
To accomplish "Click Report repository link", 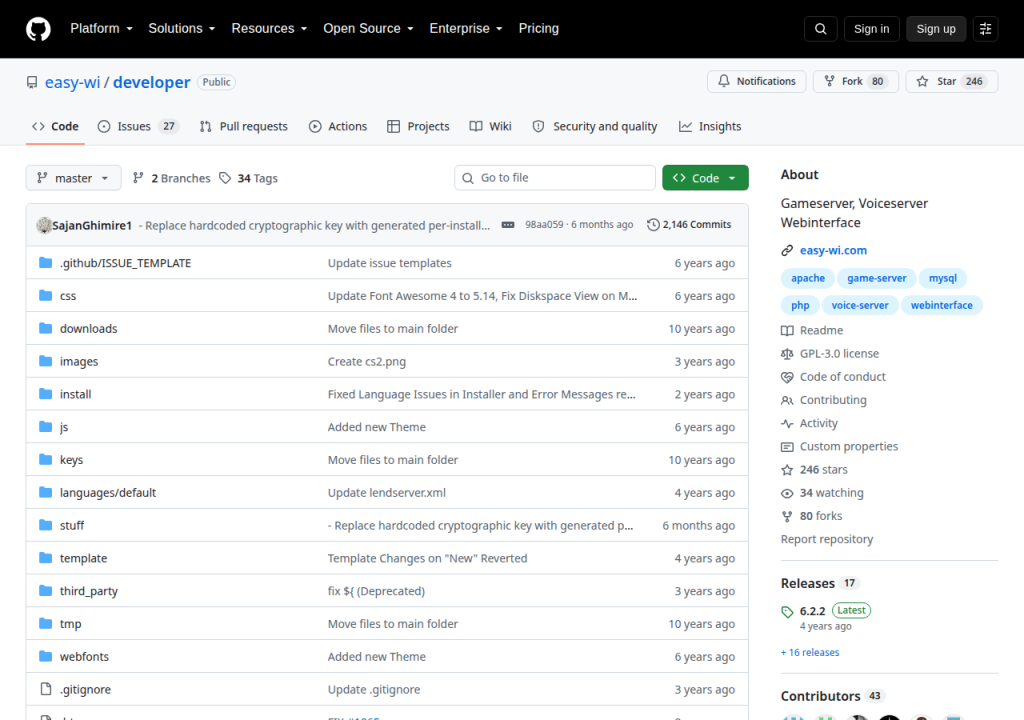I will (827, 539).
